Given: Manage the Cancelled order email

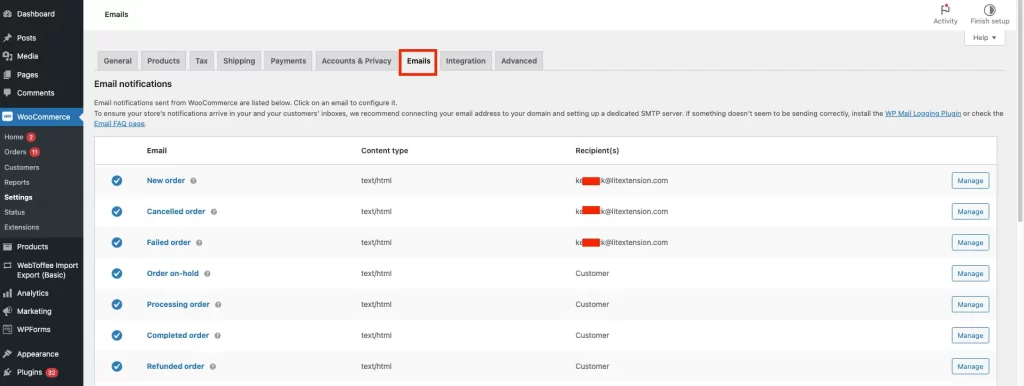Looking at the screenshot, I should (970, 212).
